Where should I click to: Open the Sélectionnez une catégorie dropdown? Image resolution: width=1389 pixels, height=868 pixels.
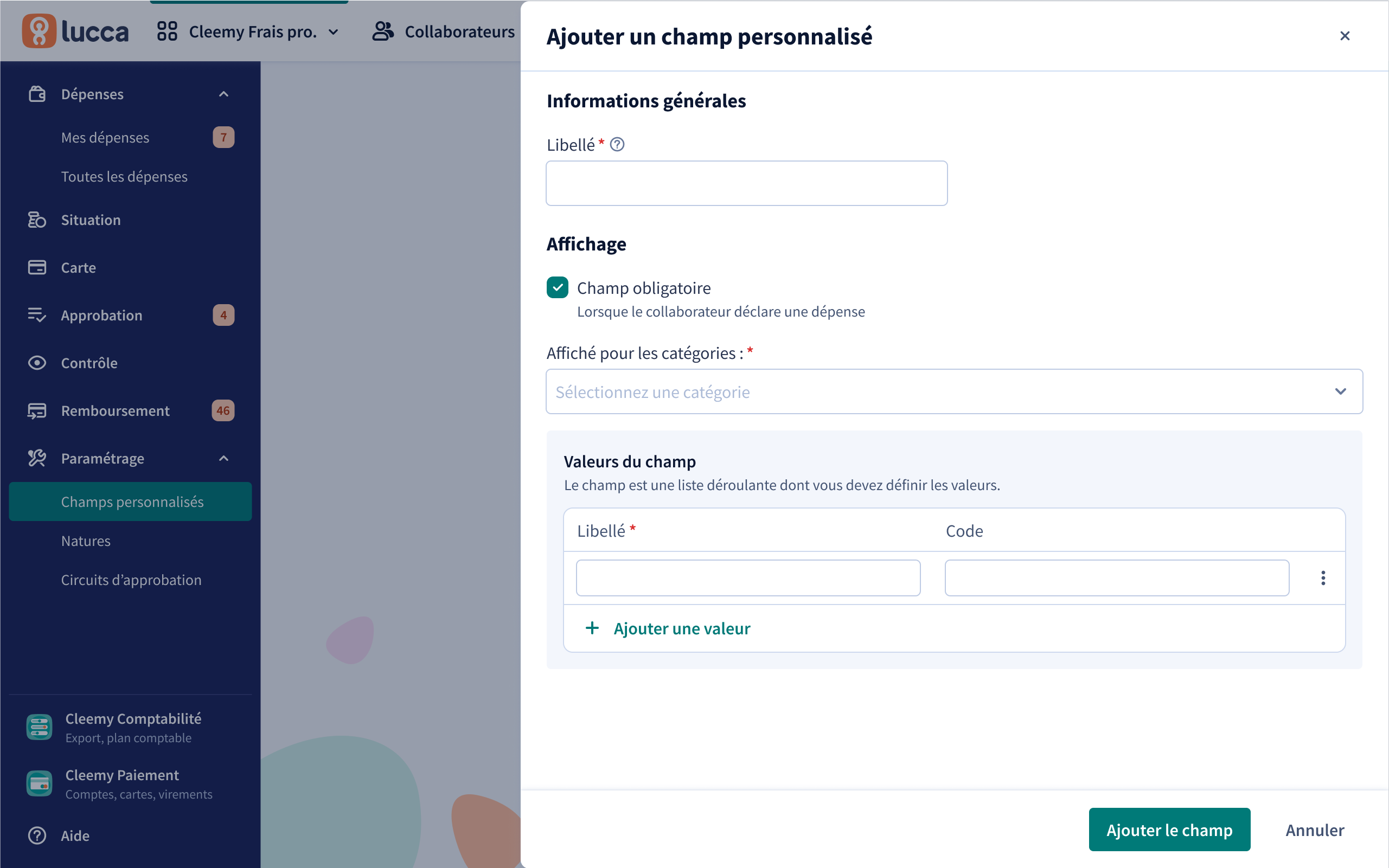coord(954,391)
